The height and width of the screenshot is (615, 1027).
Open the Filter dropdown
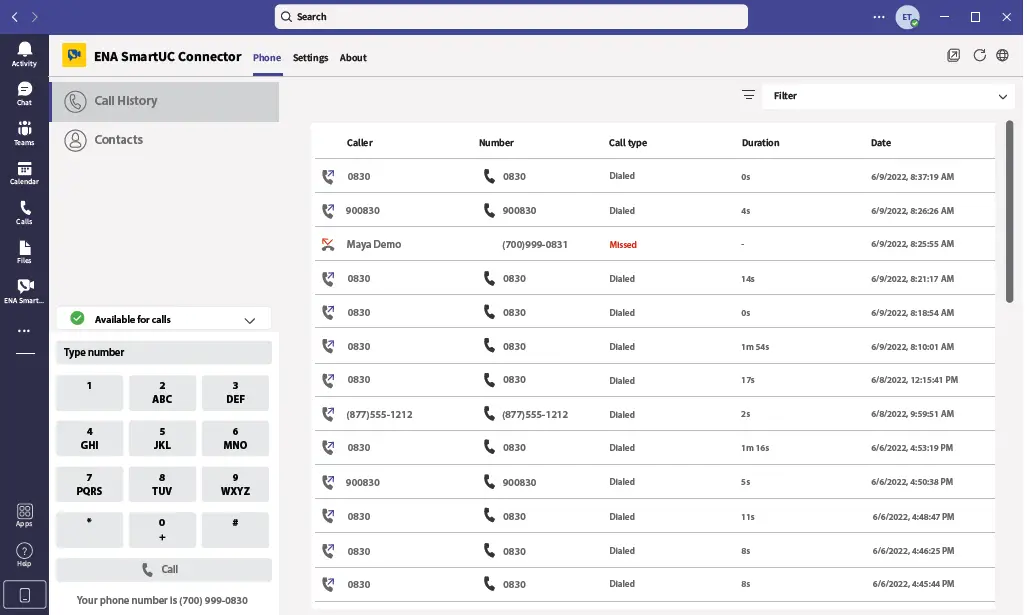[x=888, y=95]
